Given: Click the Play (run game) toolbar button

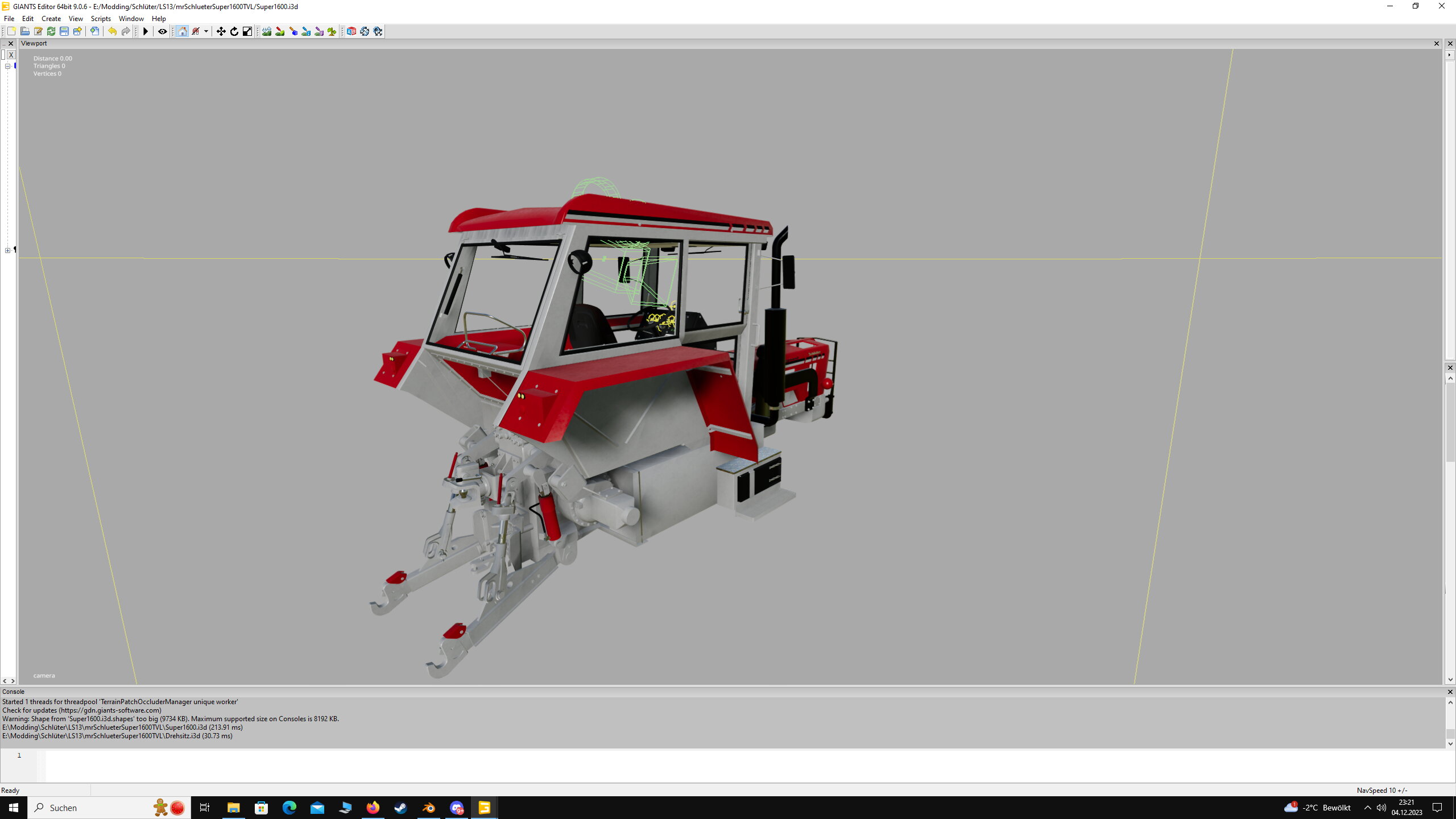Looking at the screenshot, I should pos(146,31).
